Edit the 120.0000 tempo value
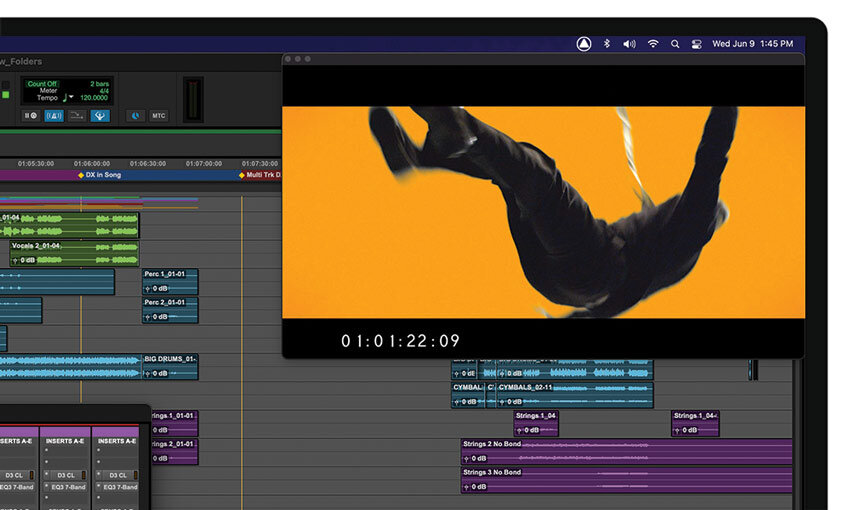 (94, 98)
